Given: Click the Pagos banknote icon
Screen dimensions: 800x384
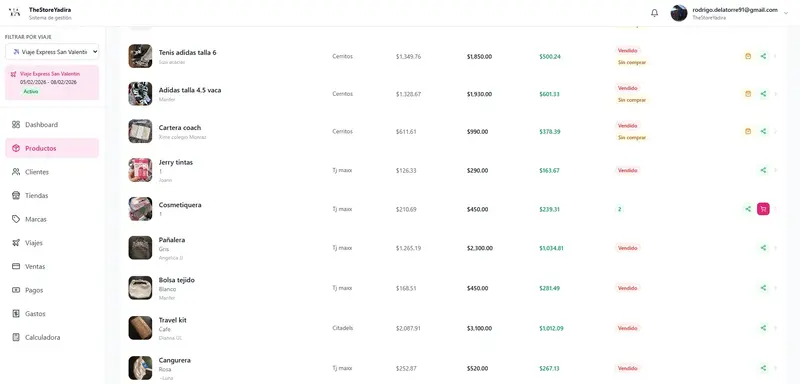Looking at the screenshot, I should coord(16,290).
